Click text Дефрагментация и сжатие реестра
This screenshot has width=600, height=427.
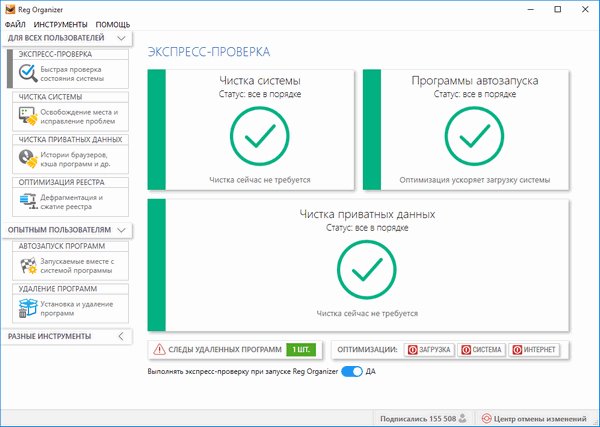(x=72, y=202)
